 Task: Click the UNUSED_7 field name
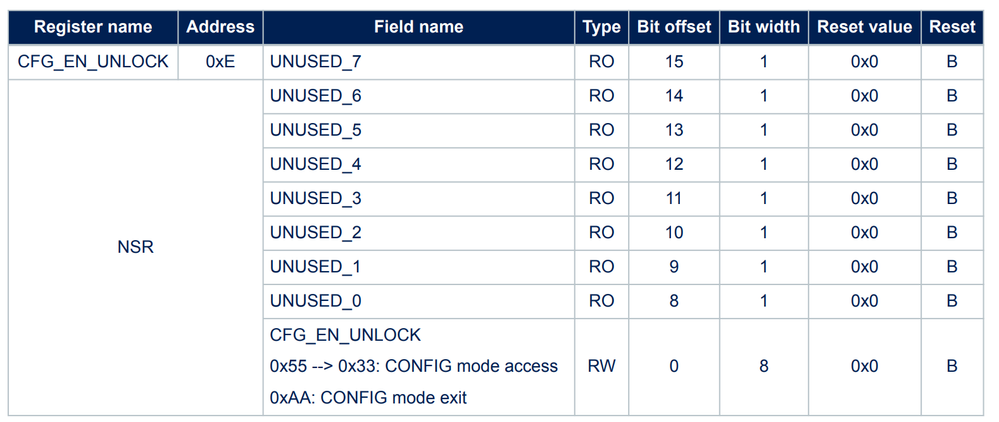pos(316,62)
